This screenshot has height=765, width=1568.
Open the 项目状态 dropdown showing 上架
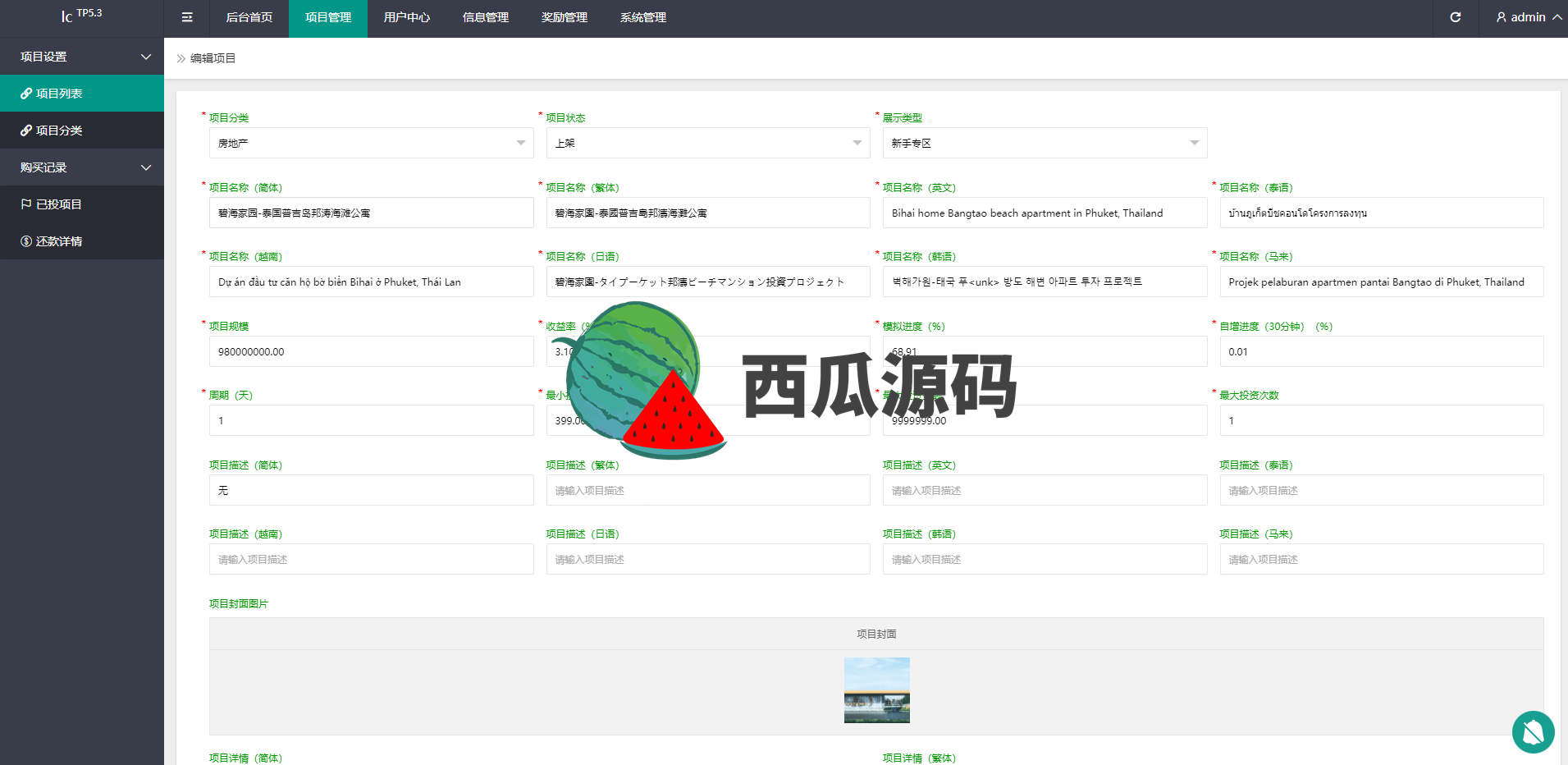pyautogui.click(x=708, y=143)
